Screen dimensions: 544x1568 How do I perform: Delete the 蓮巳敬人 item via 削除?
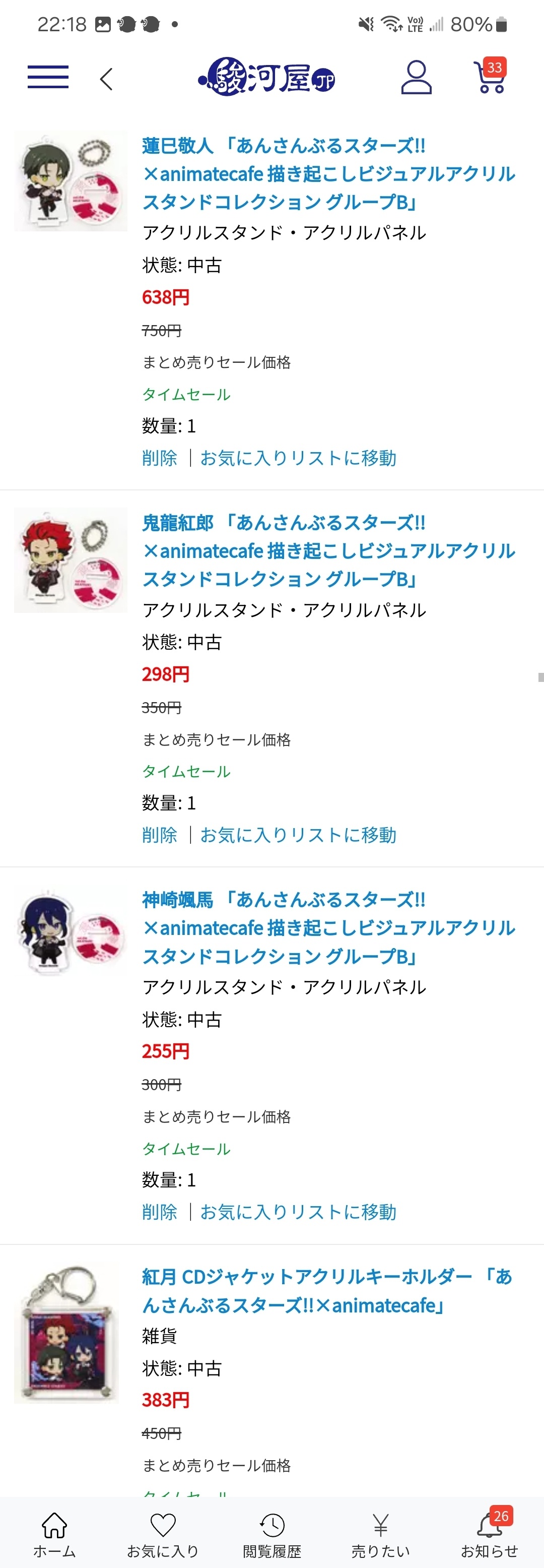[x=160, y=458]
